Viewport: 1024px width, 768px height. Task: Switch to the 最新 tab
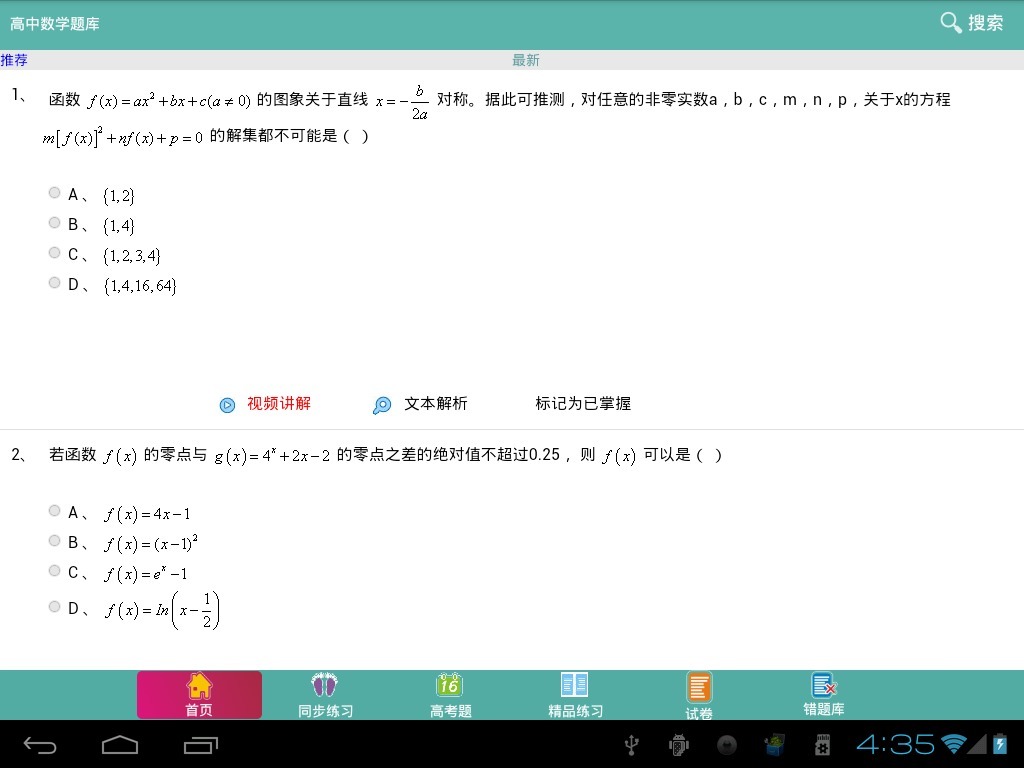tap(526, 60)
